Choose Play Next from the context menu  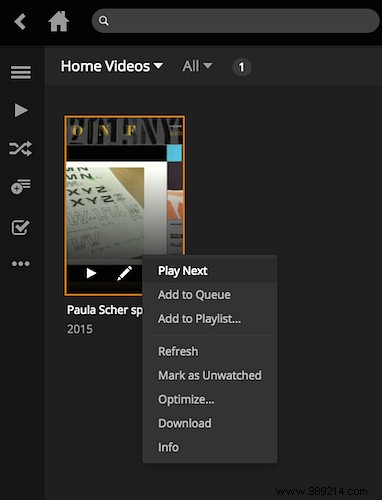pos(210,271)
